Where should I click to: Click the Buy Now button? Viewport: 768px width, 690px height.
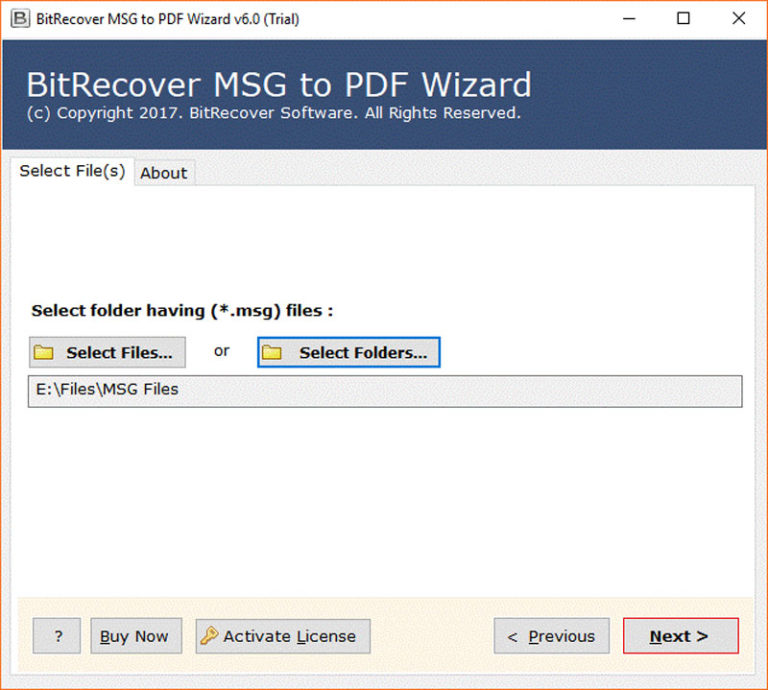pyautogui.click(x=136, y=636)
